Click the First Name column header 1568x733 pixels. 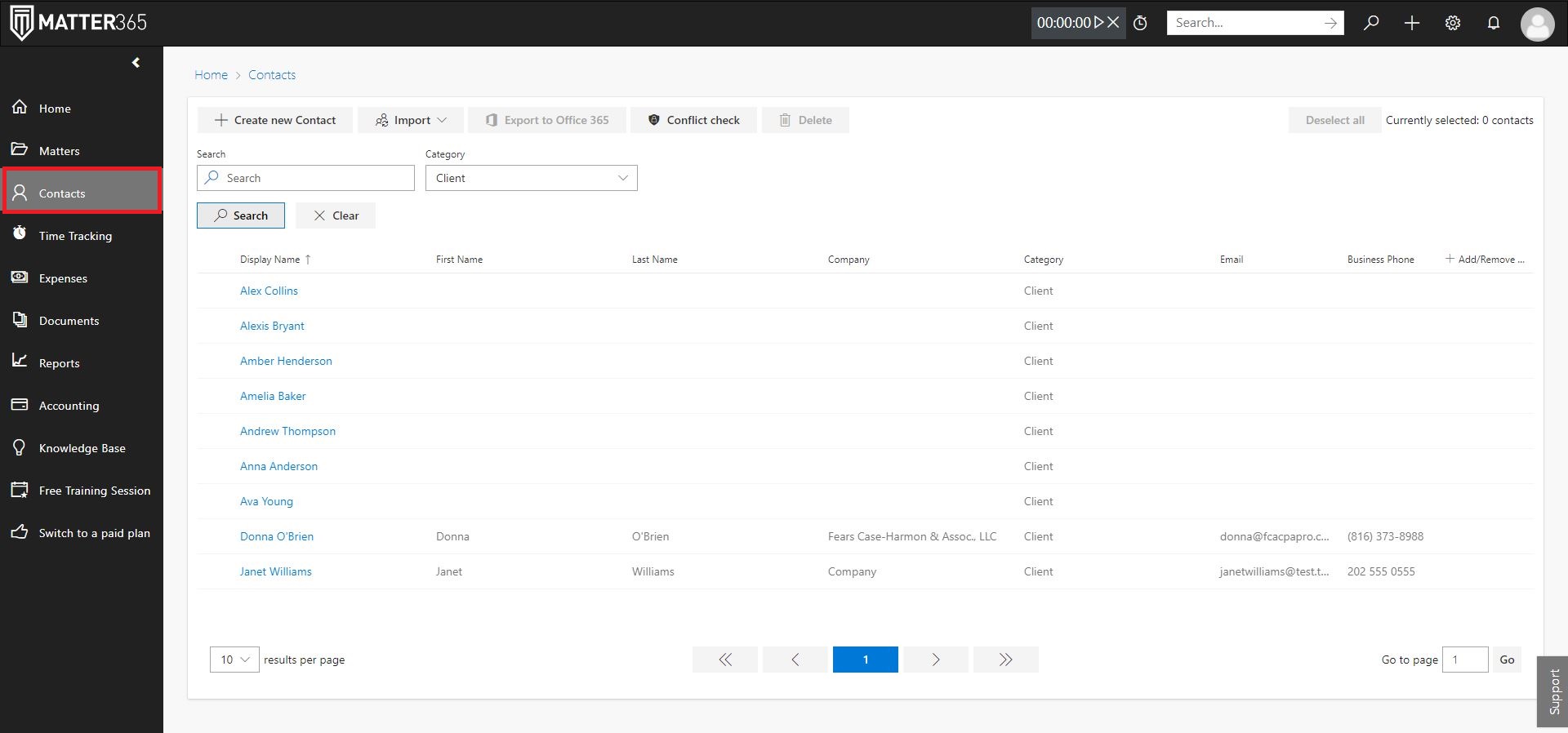(459, 260)
